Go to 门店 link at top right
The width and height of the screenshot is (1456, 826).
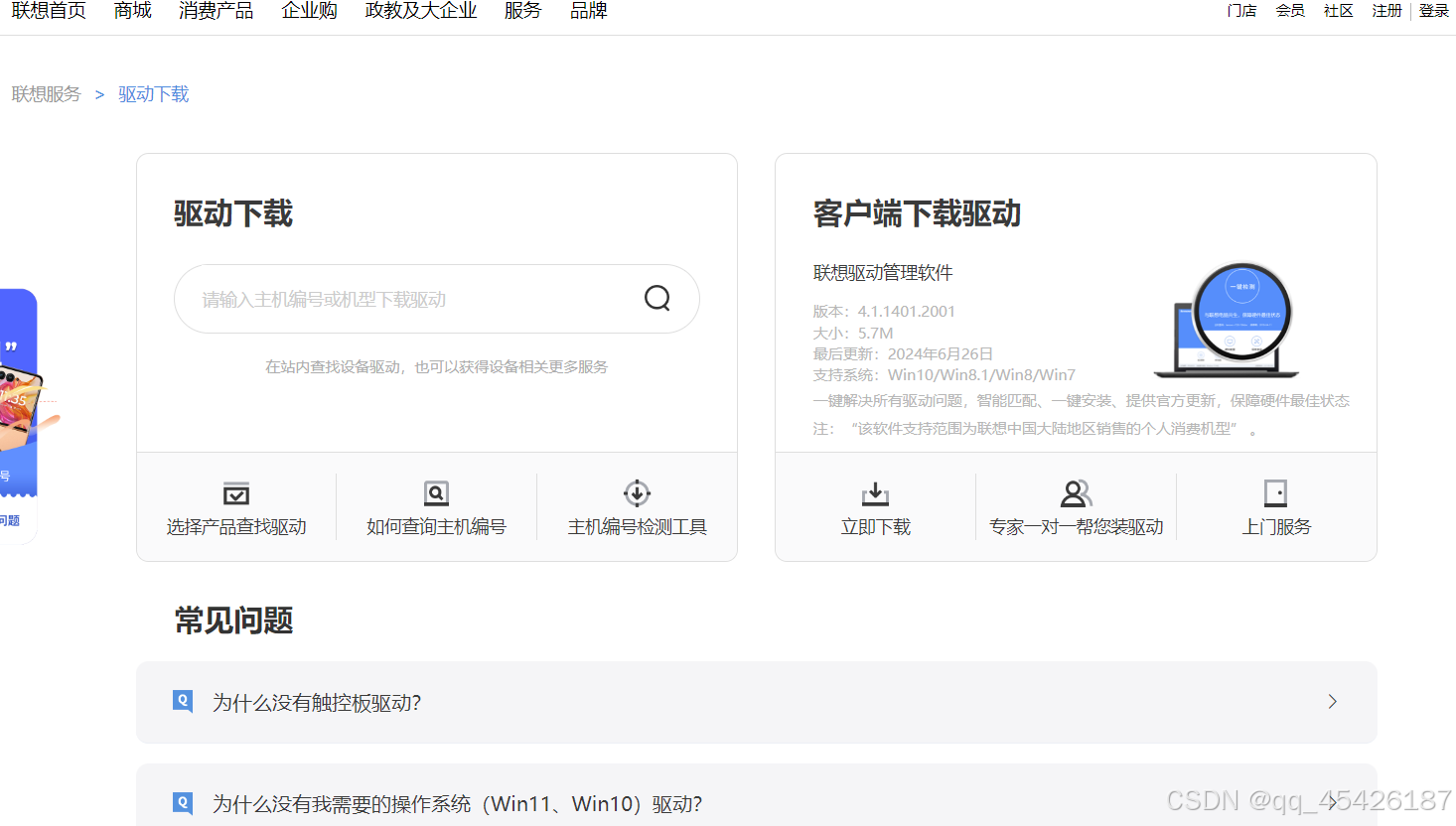pyautogui.click(x=1241, y=11)
